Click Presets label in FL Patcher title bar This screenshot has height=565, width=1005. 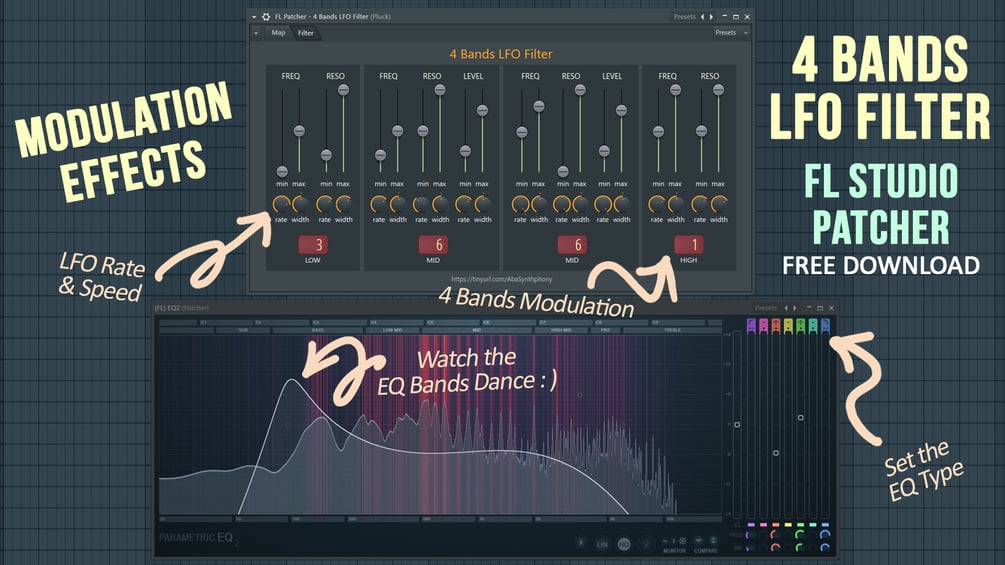tap(685, 17)
